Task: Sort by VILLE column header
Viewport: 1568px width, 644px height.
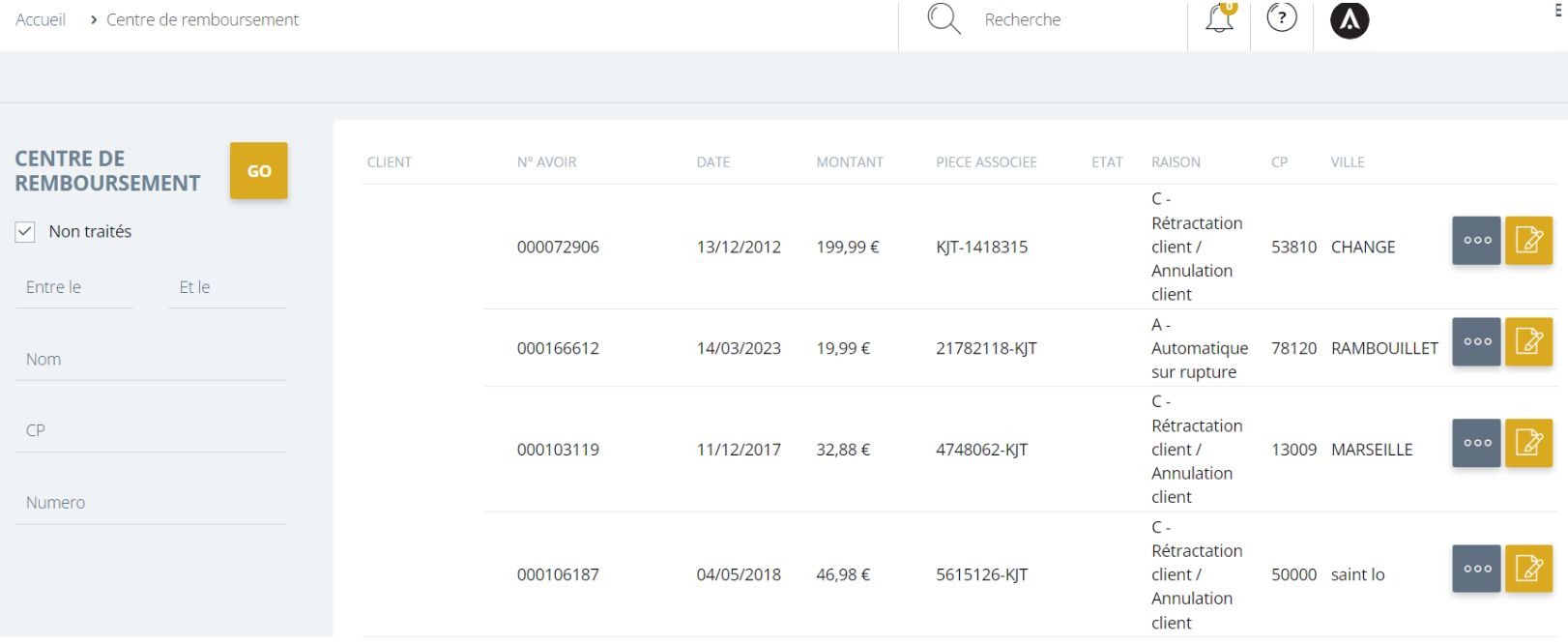Action: 1348,162
